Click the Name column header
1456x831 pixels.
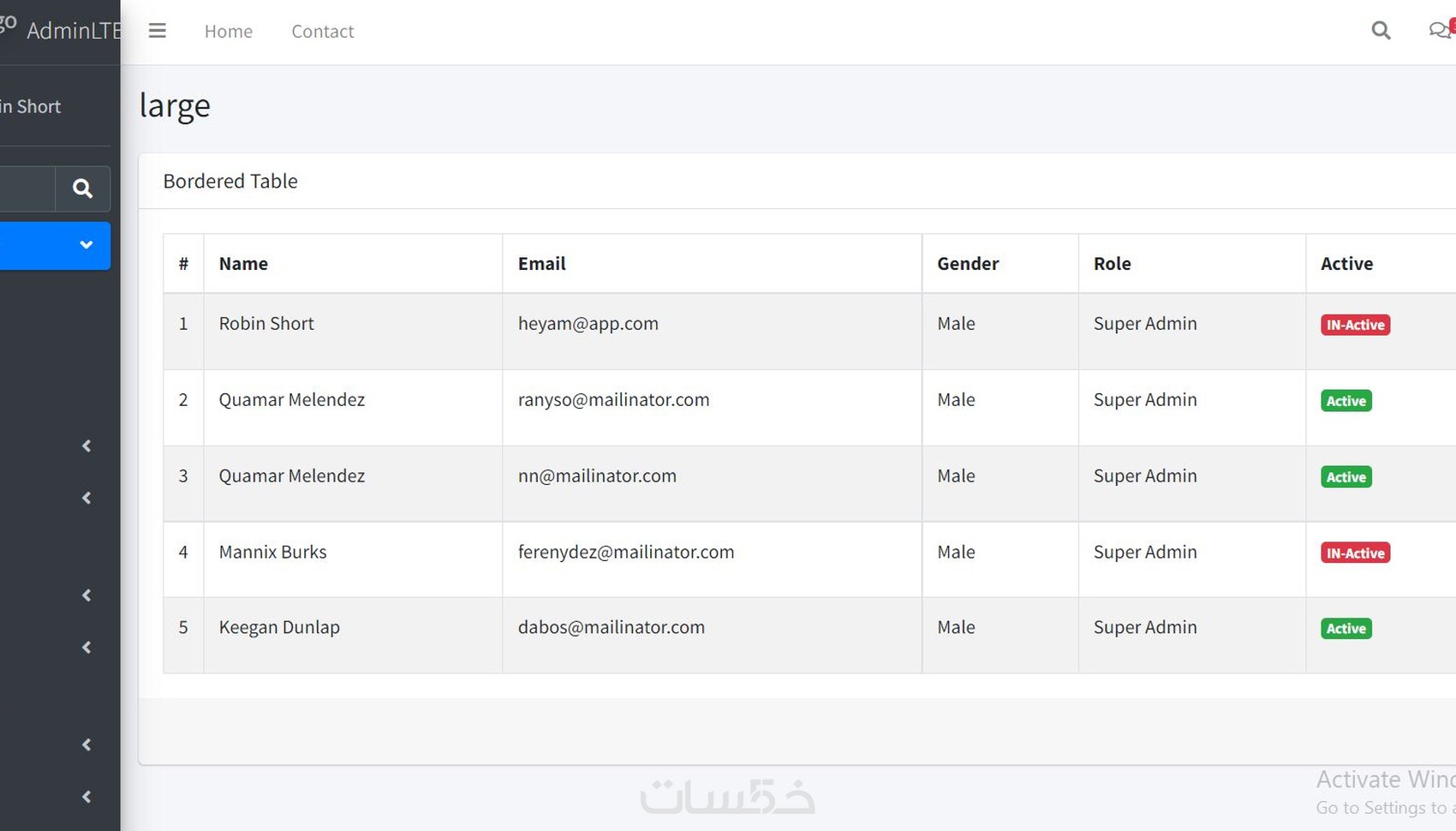[x=243, y=264]
